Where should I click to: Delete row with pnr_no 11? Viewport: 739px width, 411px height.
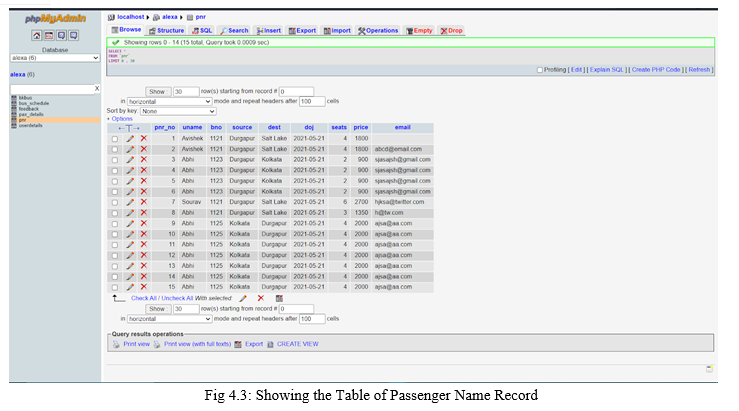[x=144, y=245]
